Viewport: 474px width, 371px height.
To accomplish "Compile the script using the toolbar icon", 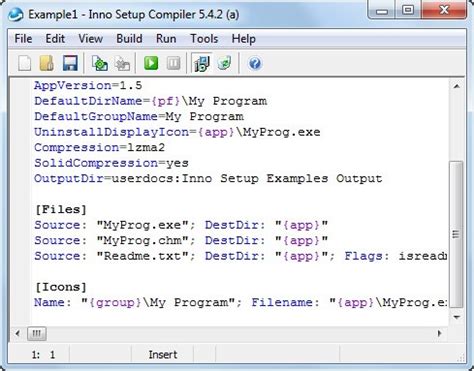I will click(x=100, y=63).
